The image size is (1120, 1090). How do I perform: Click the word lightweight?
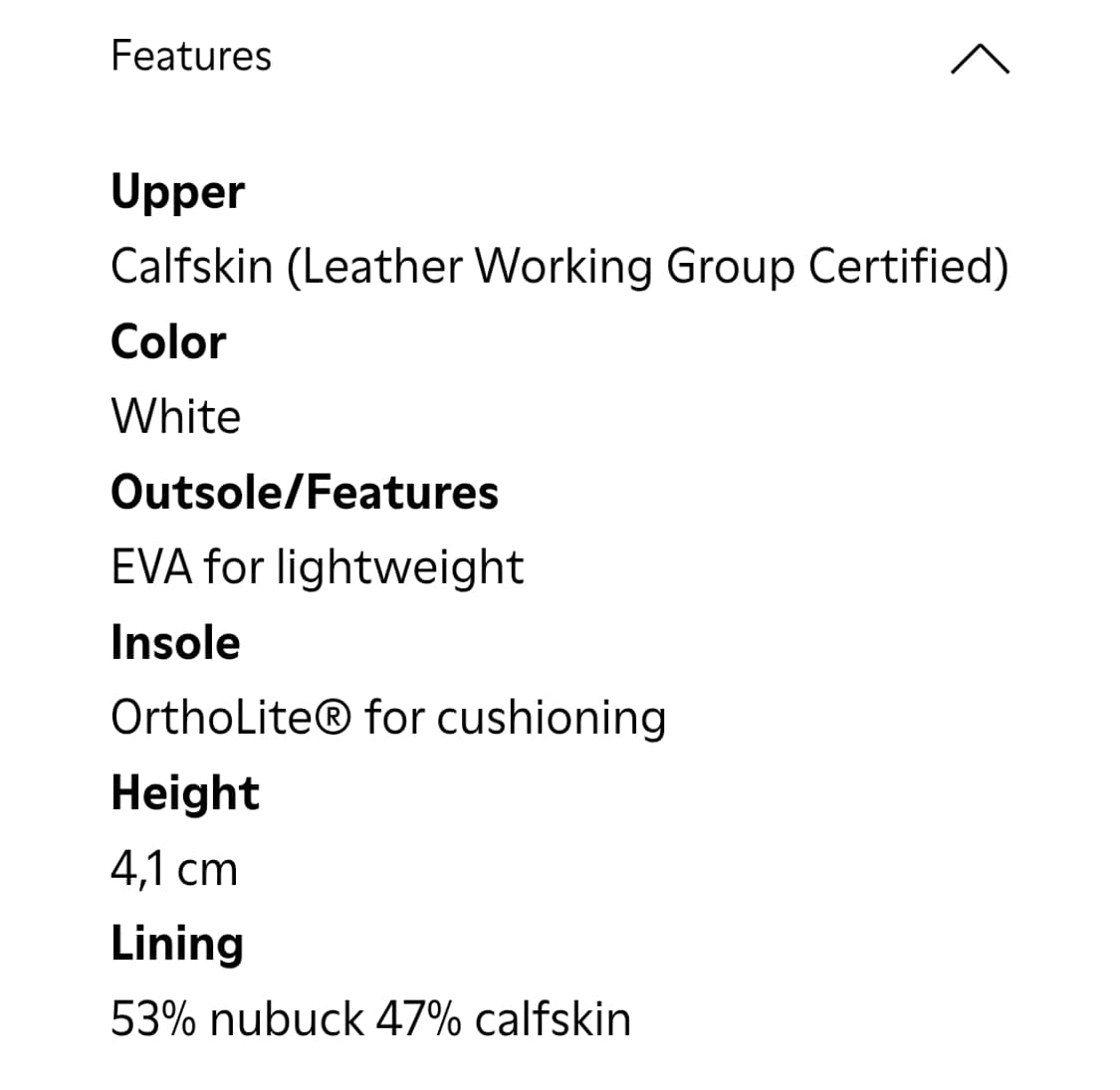399,568
